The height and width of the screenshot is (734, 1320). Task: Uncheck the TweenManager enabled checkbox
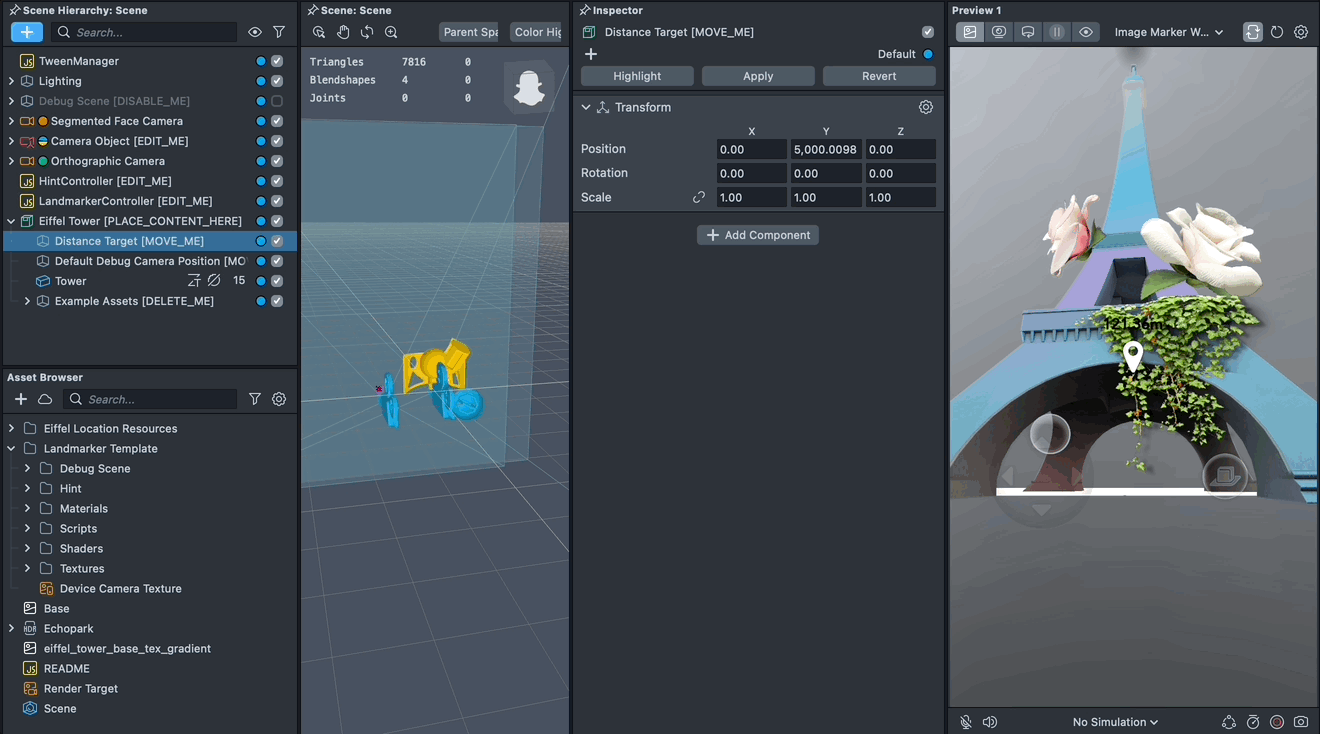click(277, 61)
